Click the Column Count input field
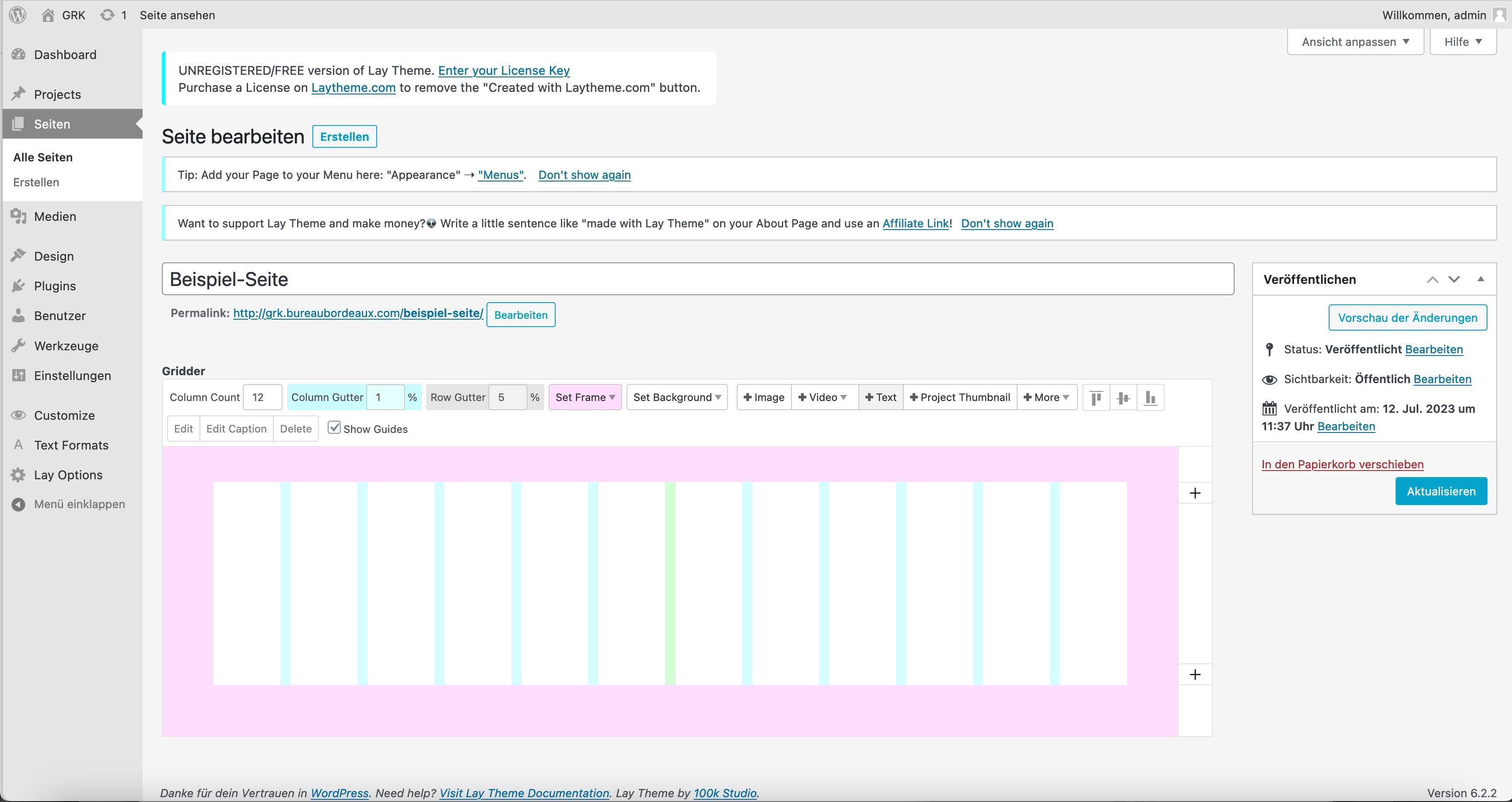 coord(262,397)
